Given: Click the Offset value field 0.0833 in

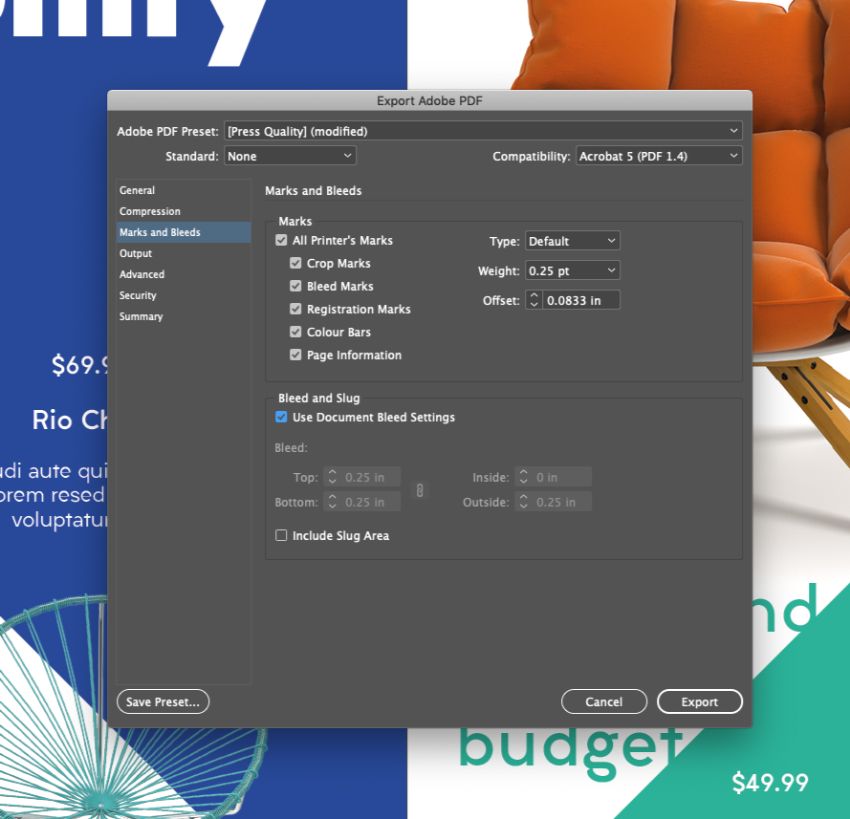Looking at the screenshot, I should pyautogui.click(x=581, y=300).
